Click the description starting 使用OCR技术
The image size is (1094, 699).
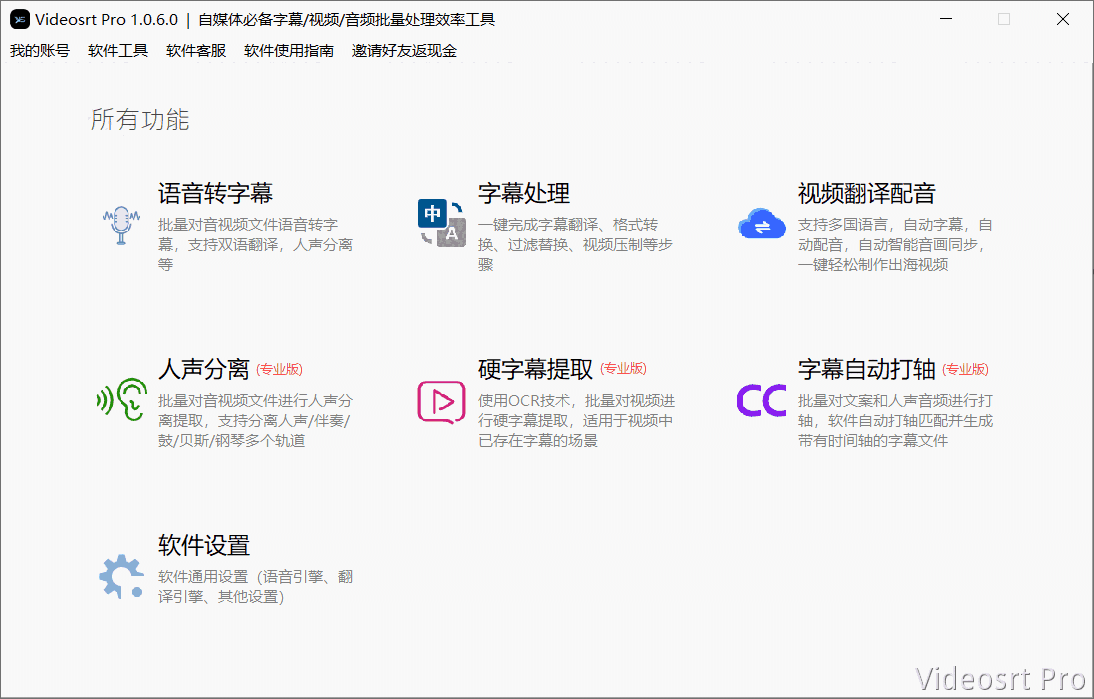click(576, 420)
